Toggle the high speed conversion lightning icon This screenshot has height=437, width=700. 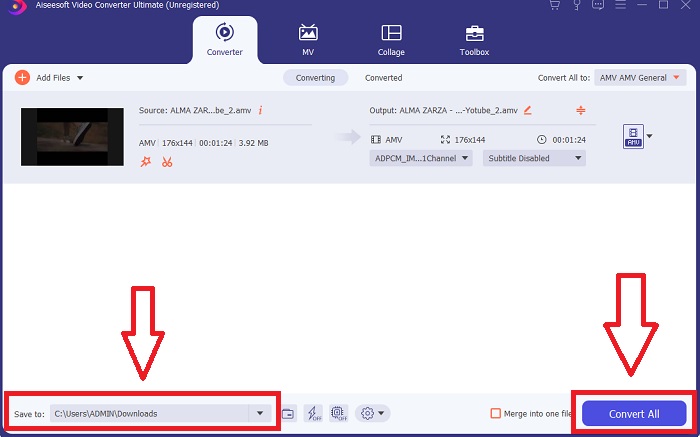(313, 413)
